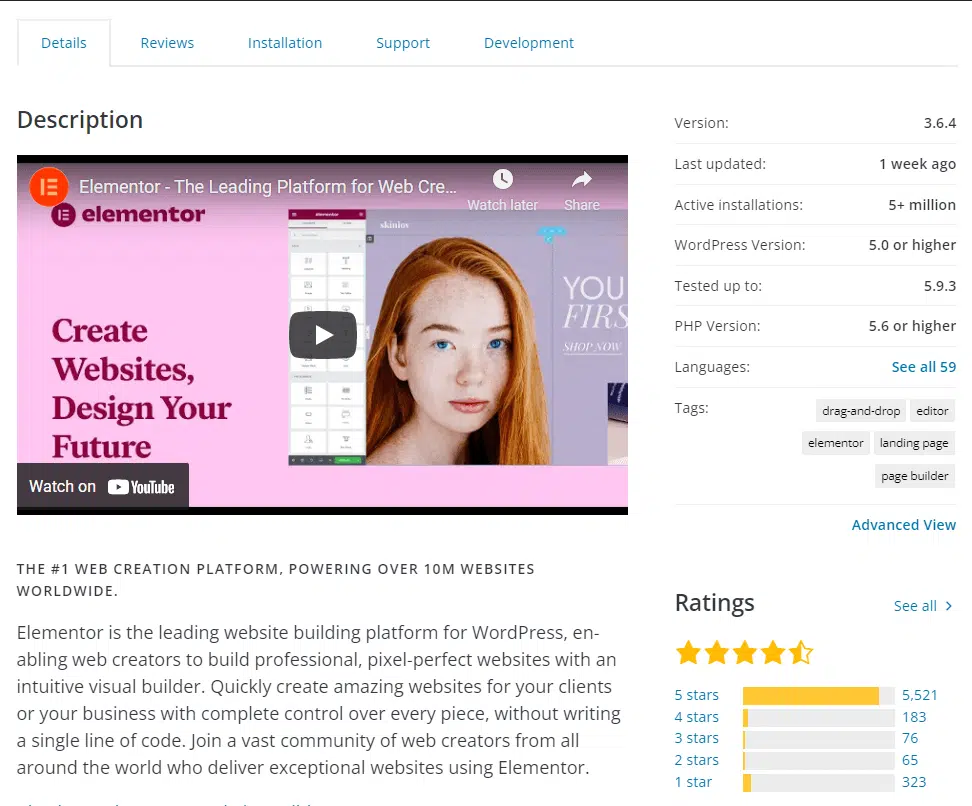Screen dimensions: 972x806
Task: Open the Development tab
Action: pyautogui.click(x=528, y=43)
